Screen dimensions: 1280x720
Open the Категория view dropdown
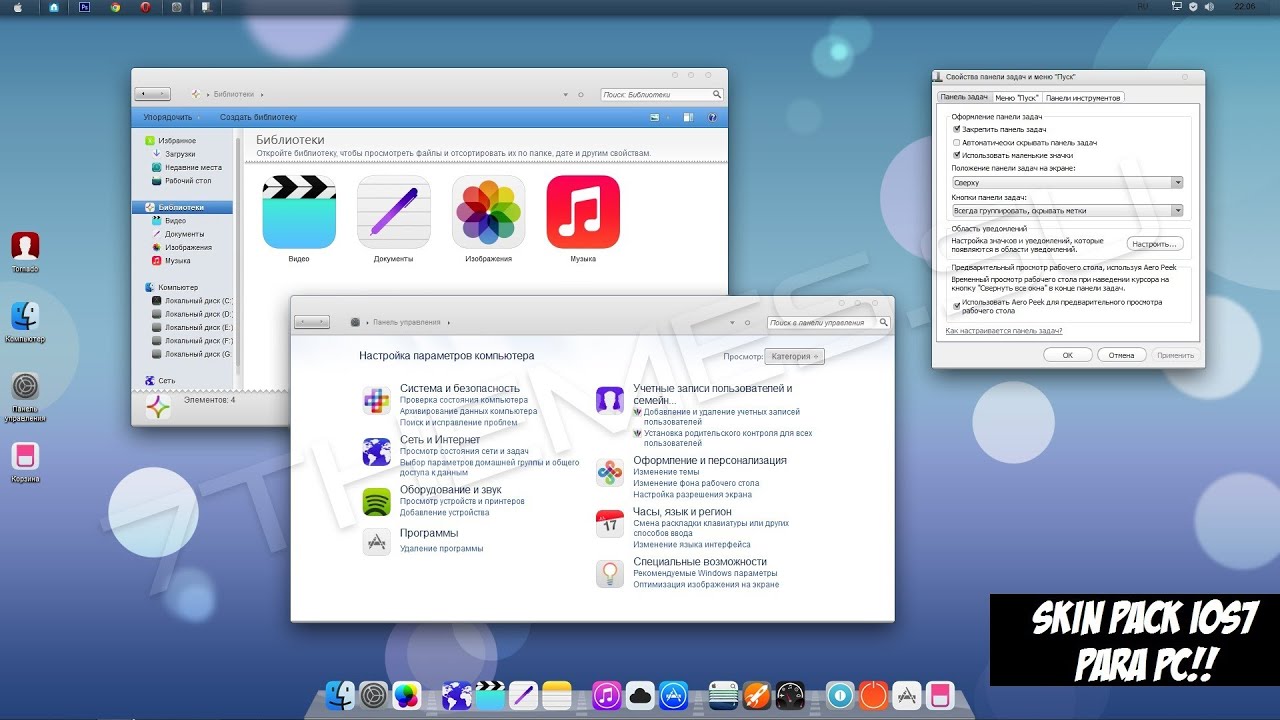[794, 356]
